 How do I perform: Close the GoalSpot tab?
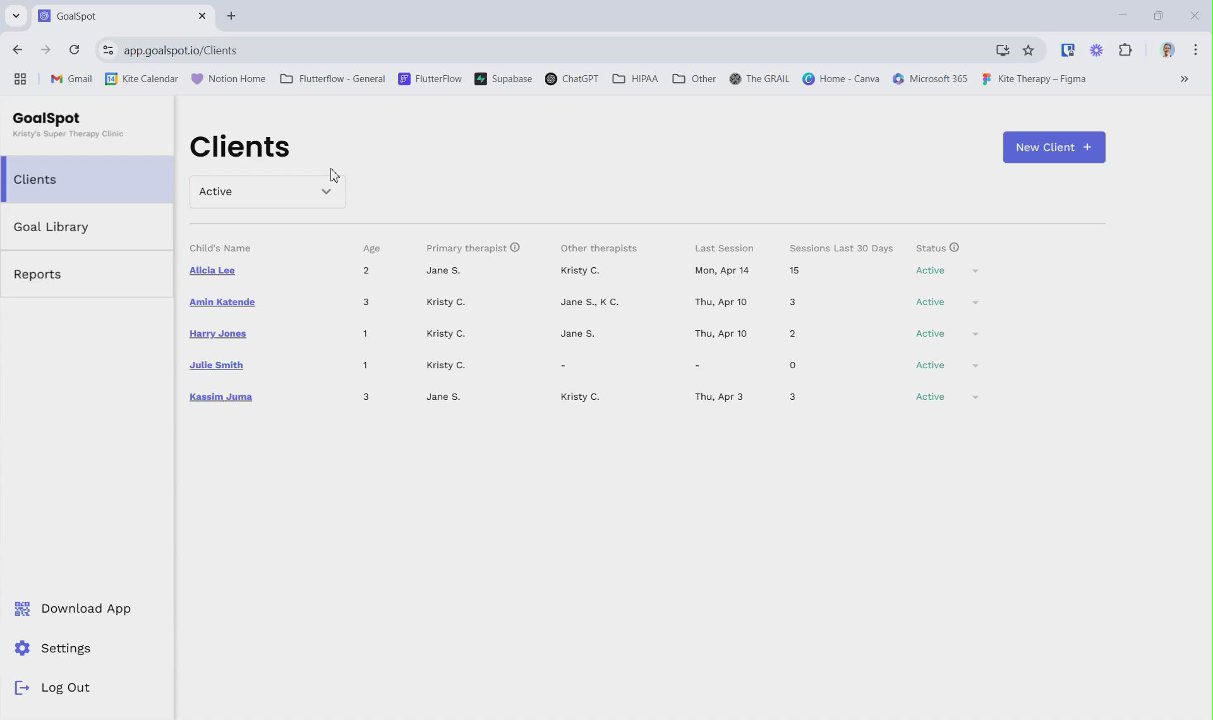pyautogui.click(x=202, y=16)
